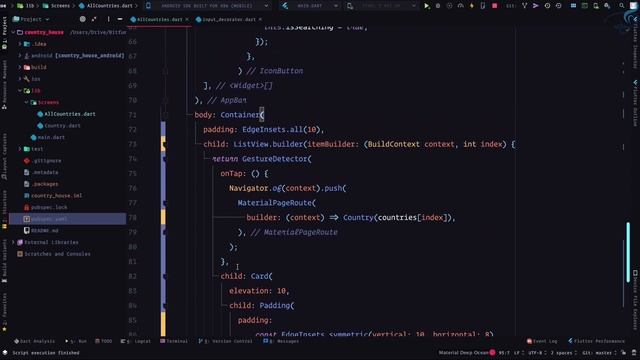
Task: Open the Flutter Performance tool window
Action: click(596, 341)
